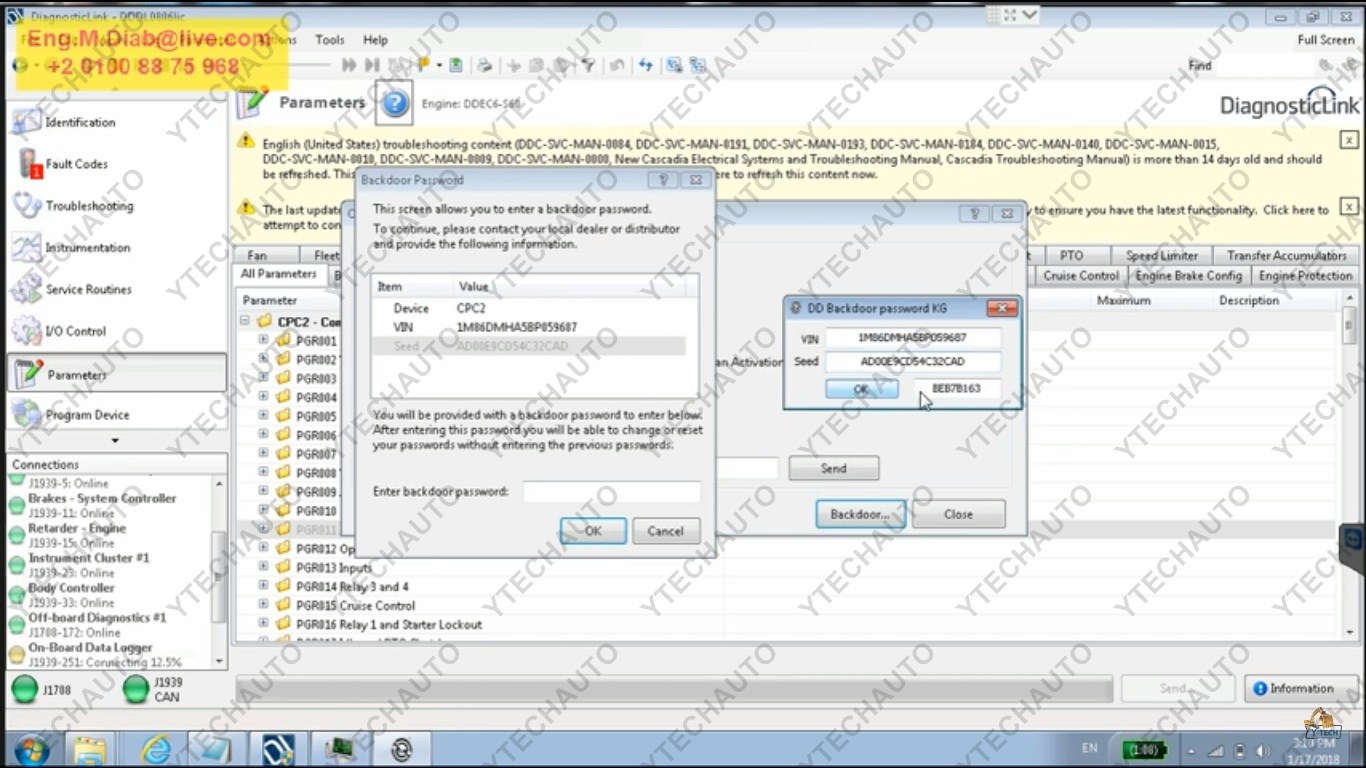The image size is (1366, 768).
Task: Open the Help menu
Action: (375, 40)
